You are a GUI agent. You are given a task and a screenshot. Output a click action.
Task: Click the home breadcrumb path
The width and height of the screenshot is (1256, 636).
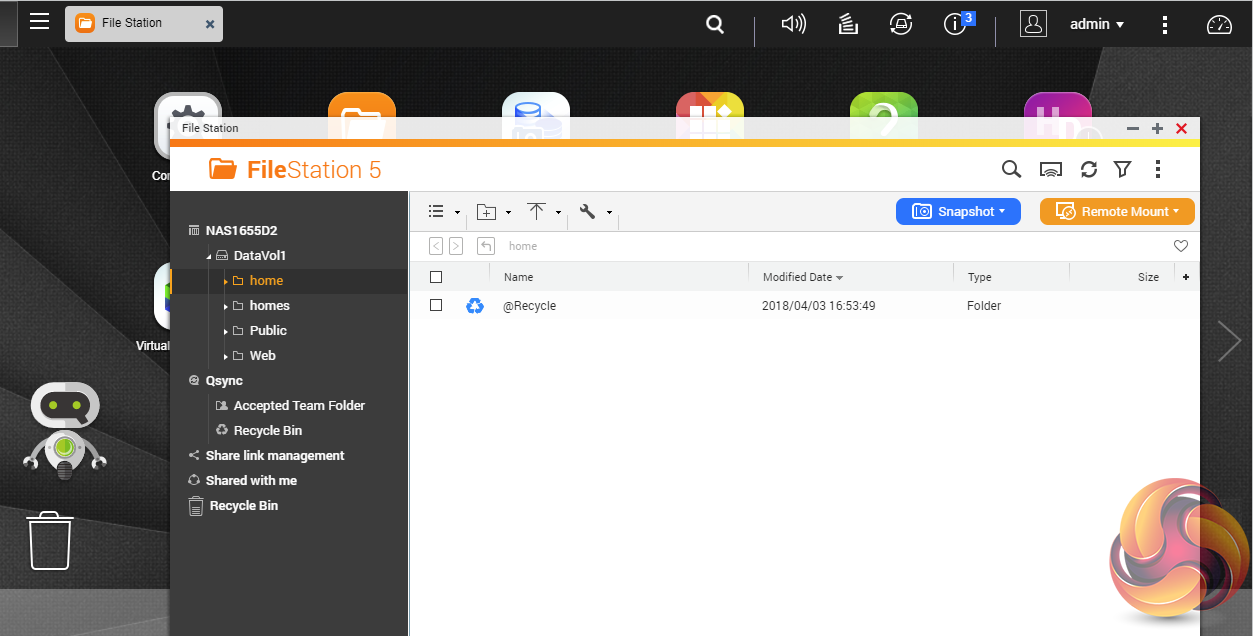(523, 246)
